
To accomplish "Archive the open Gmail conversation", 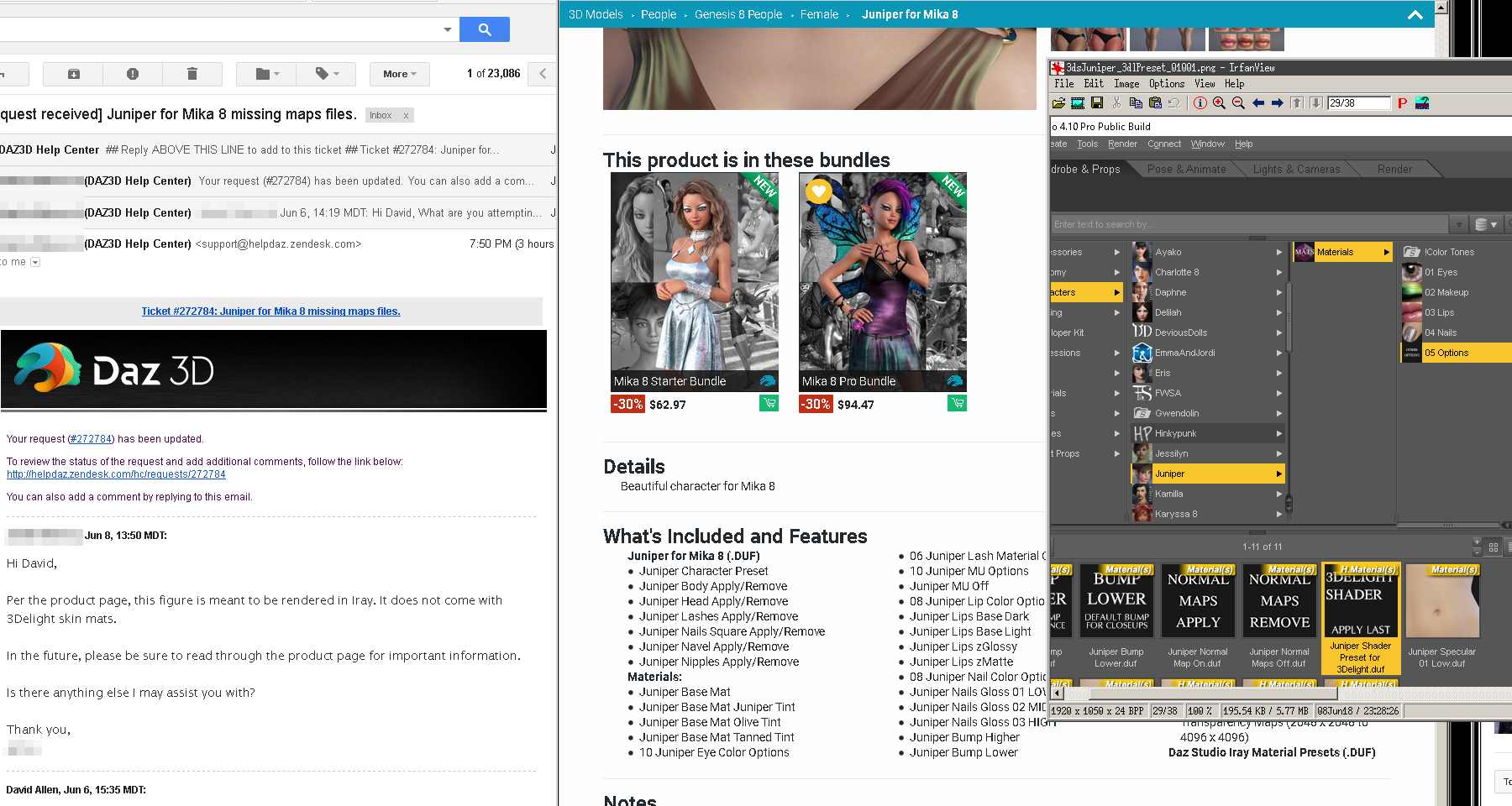I will click(73, 74).
